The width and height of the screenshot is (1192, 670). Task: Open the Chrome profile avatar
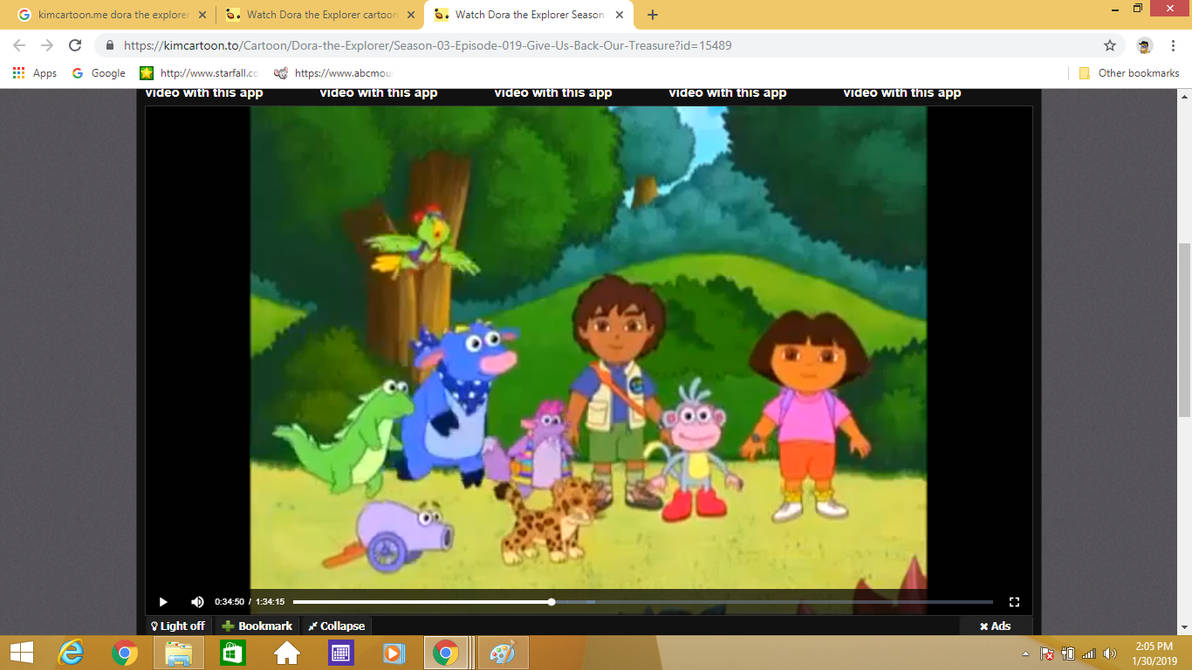click(x=1144, y=46)
